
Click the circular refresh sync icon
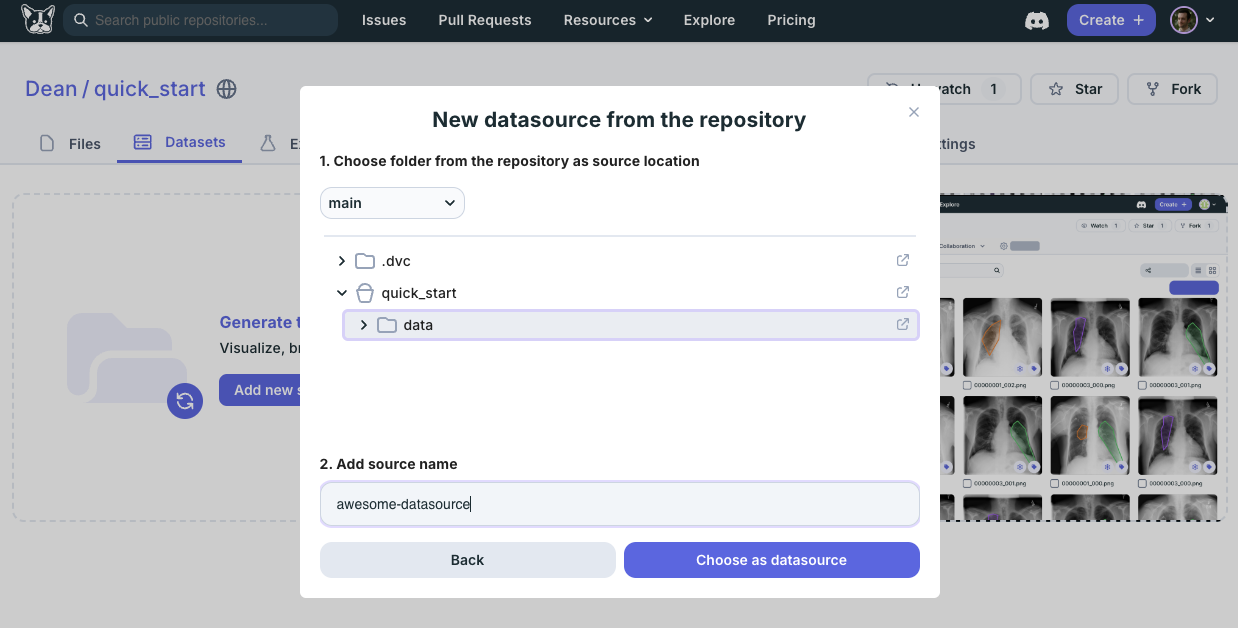185,401
